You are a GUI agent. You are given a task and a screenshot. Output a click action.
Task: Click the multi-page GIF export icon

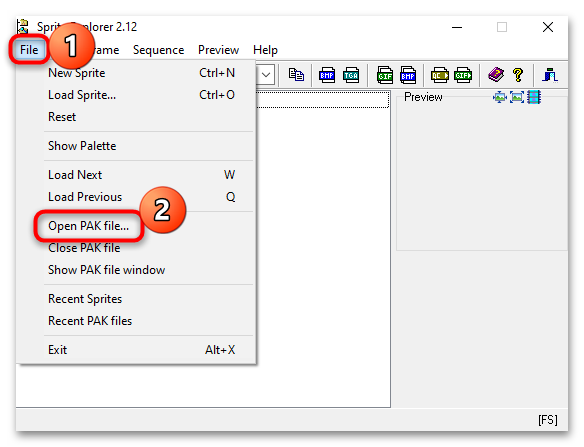click(384, 75)
